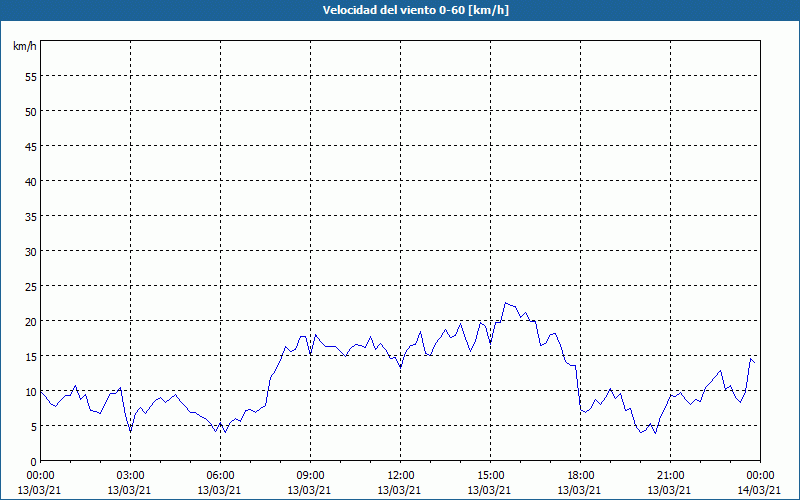Click the y-axis value '20'
The width and height of the screenshot is (800, 500).
(x=31, y=321)
